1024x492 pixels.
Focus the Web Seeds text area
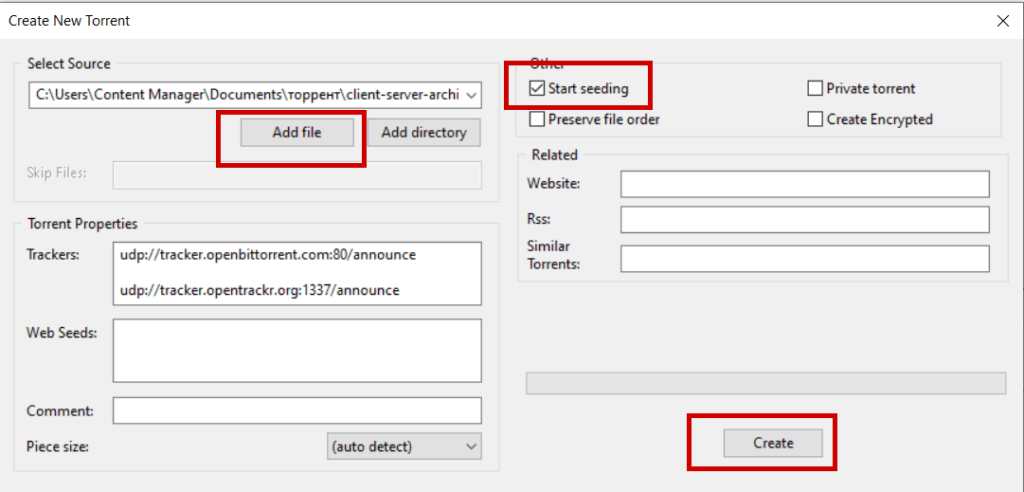297,350
